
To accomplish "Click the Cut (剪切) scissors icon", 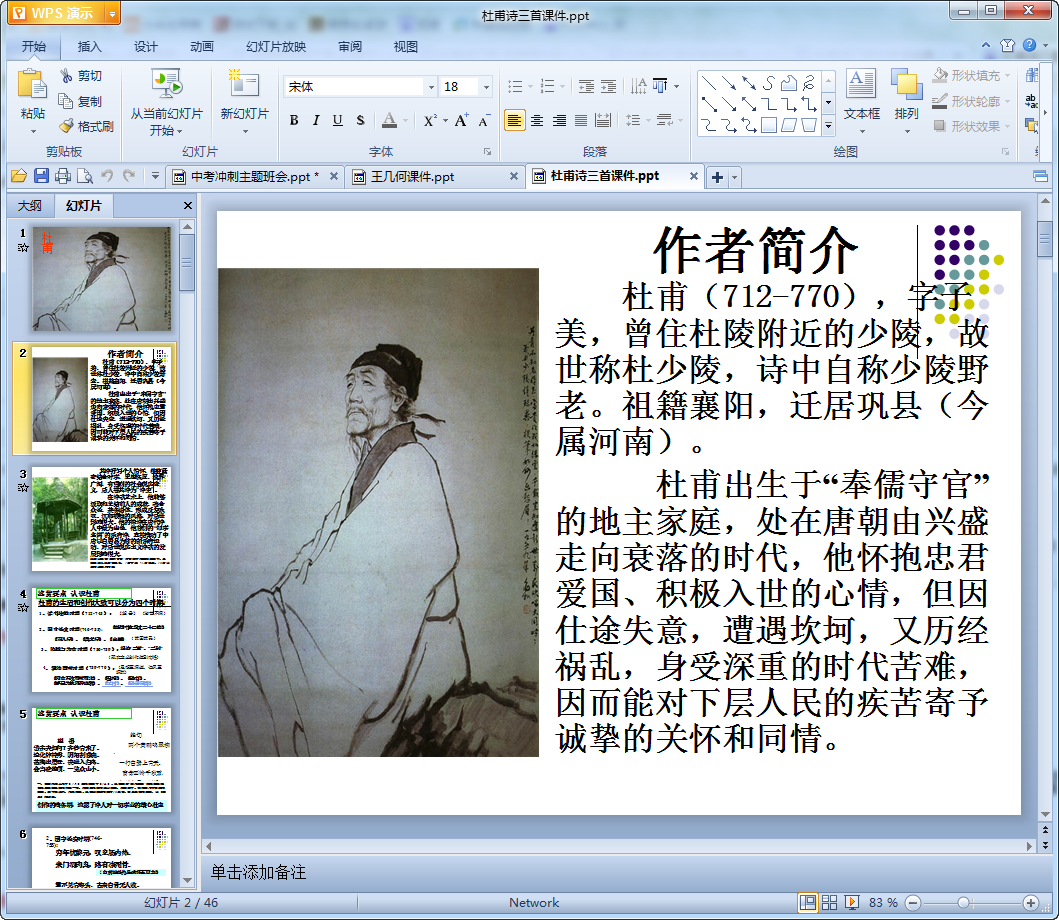I will point(66,76).
